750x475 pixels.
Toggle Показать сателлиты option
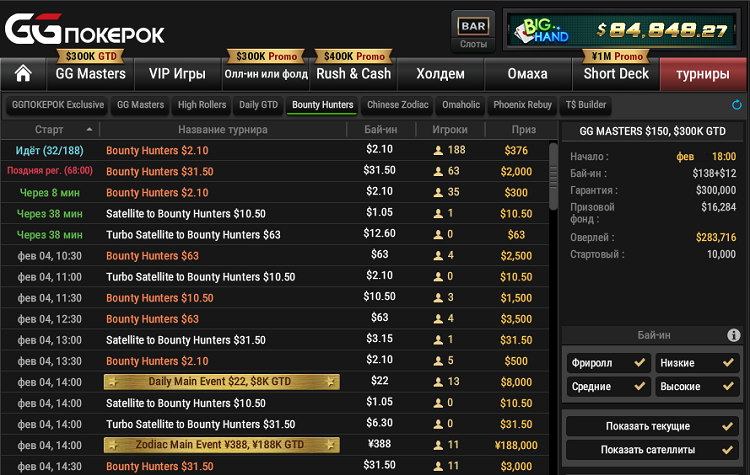pyautogui.click(x=653, y=450)
